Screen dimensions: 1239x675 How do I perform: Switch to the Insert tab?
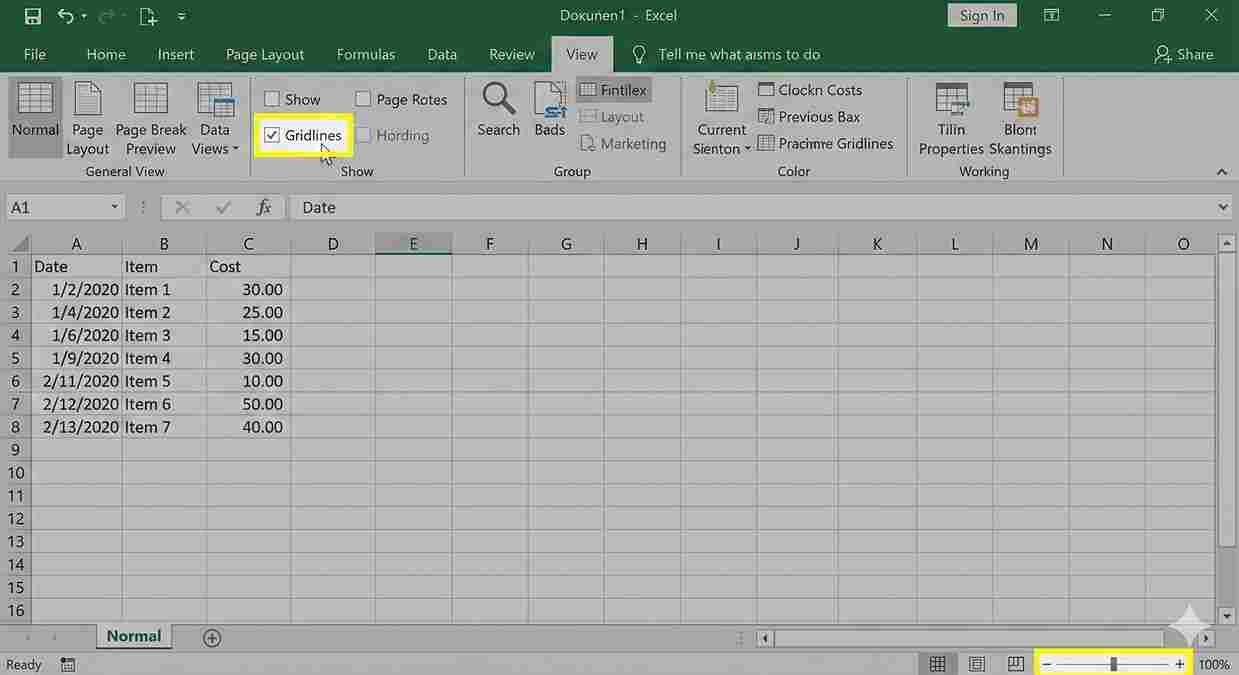click(x=176, y=54)
